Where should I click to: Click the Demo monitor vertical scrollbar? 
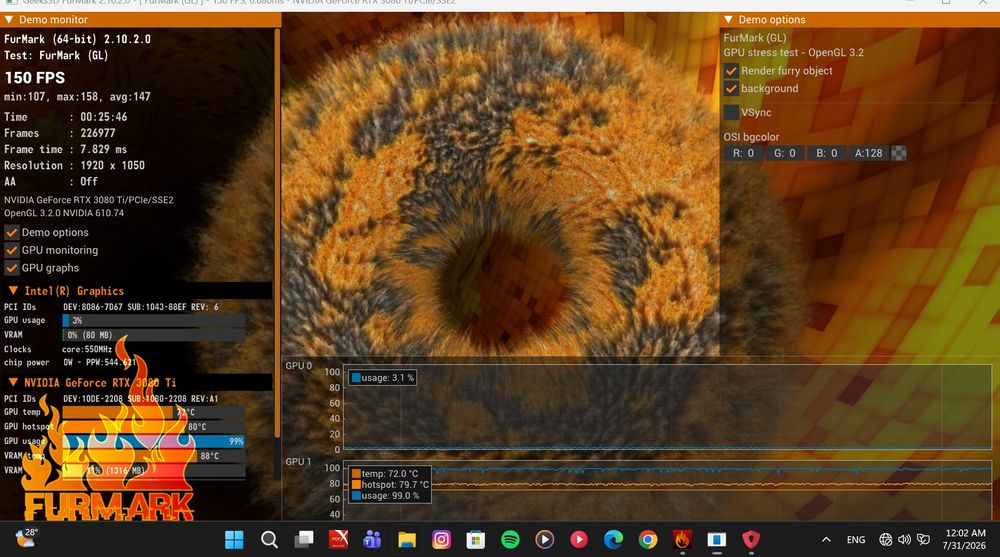(277, 233)
